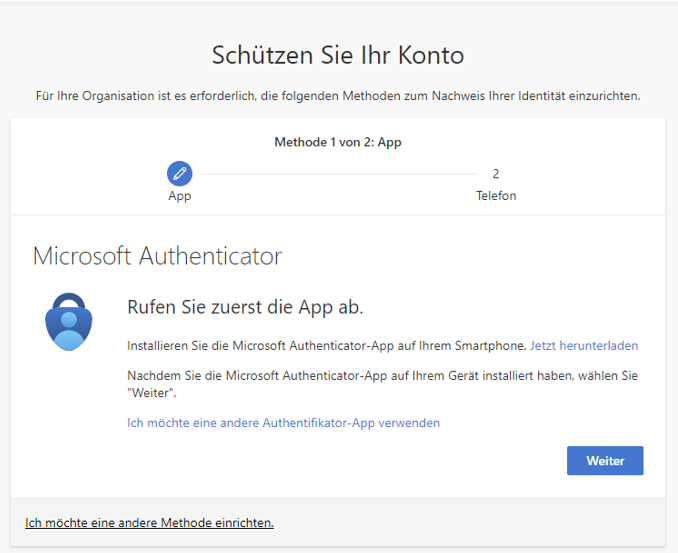
Task: Click the blue pencil step icon
Action: coord(180,174)
